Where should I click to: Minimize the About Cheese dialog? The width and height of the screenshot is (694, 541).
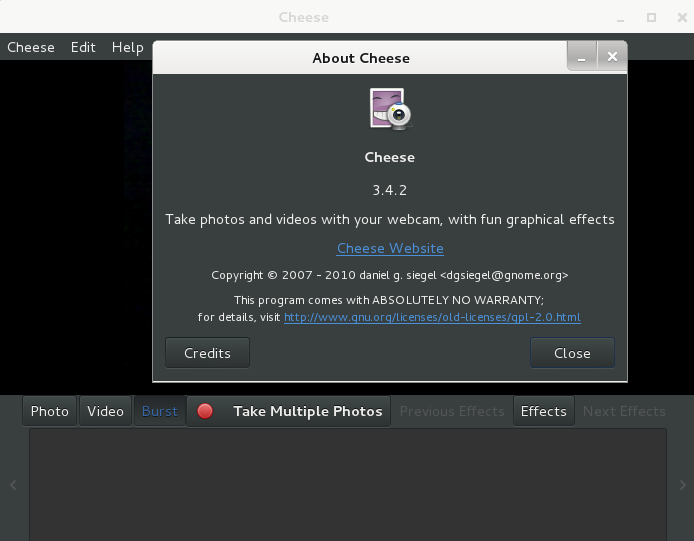click(582, 57)
